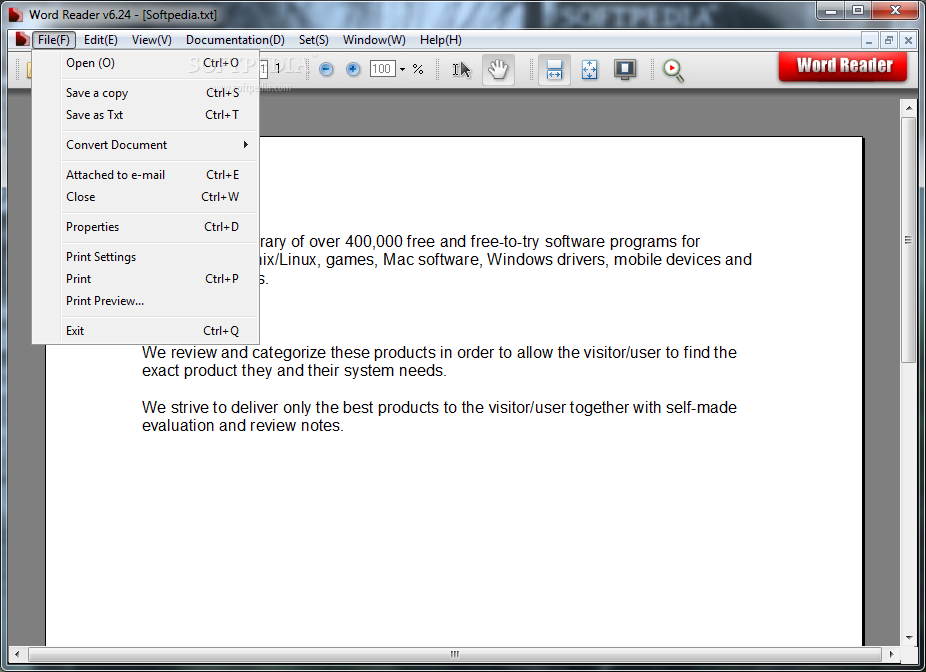This screenshot has height=672, width=926.
Task: Enable fit whole page view
Action: (589, 70)
